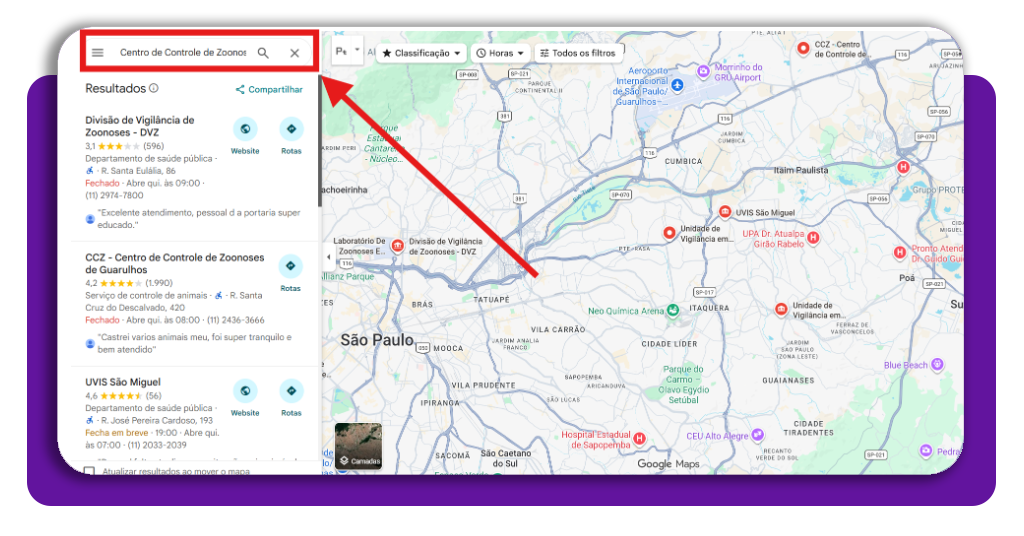
Task: Click Neo Química Arena marker
Action: click(673, 310)
